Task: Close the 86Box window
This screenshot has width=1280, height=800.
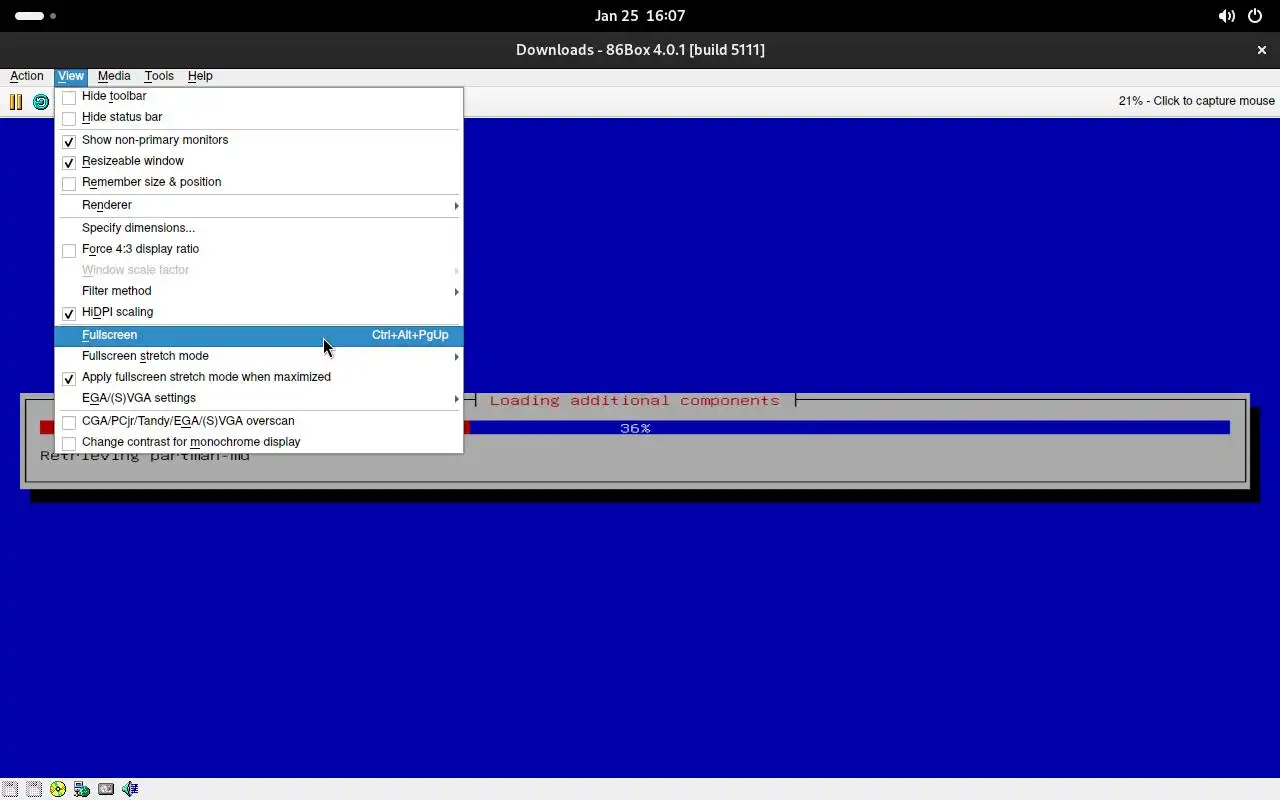Action: (1262, 50)
